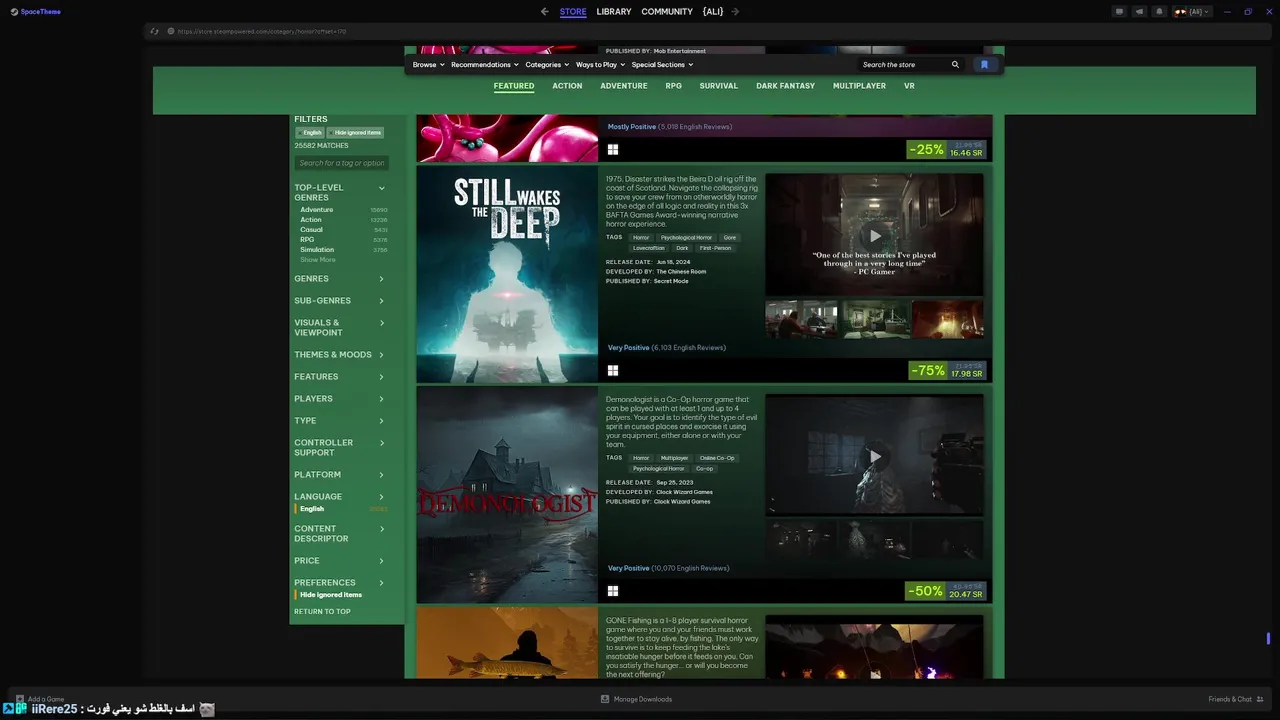
Task: Click Windows platform icon under Still Wakes the Deep
Action: tap(613, 370)
